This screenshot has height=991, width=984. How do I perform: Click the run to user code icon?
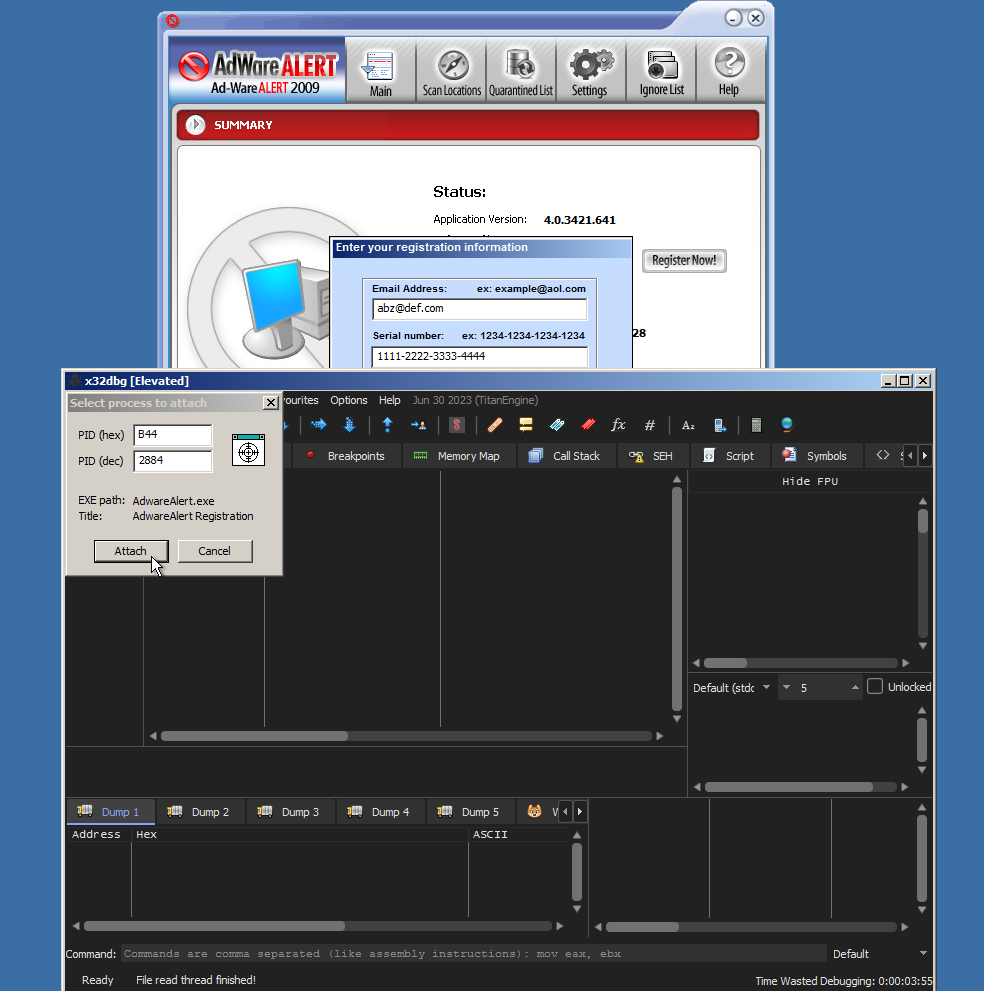(x=418, y=425)
